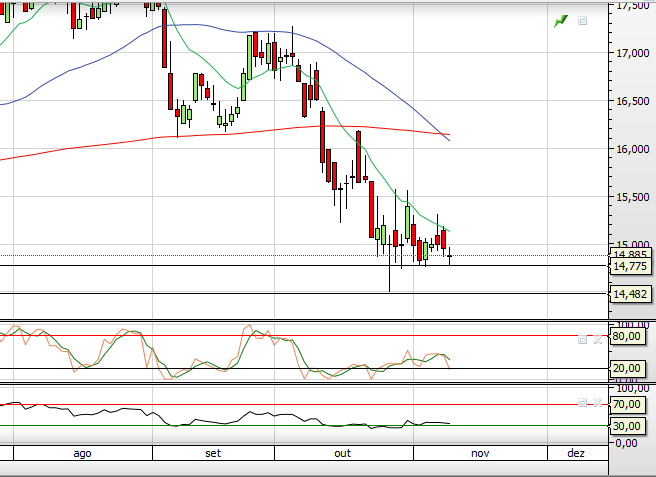
Task: Click the 16,500 price axis label
Action: [x=633, y=101]
